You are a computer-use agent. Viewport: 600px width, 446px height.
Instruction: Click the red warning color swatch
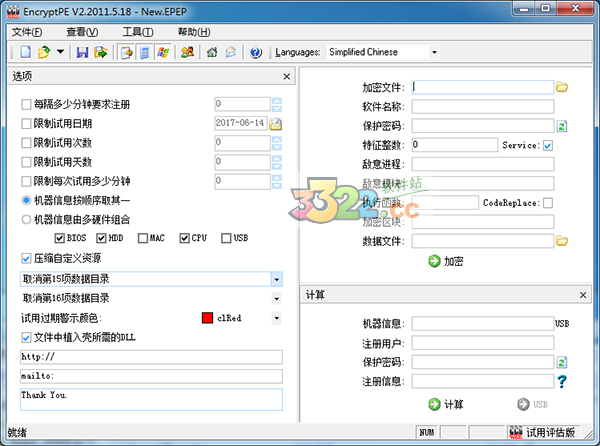point(207,318)
